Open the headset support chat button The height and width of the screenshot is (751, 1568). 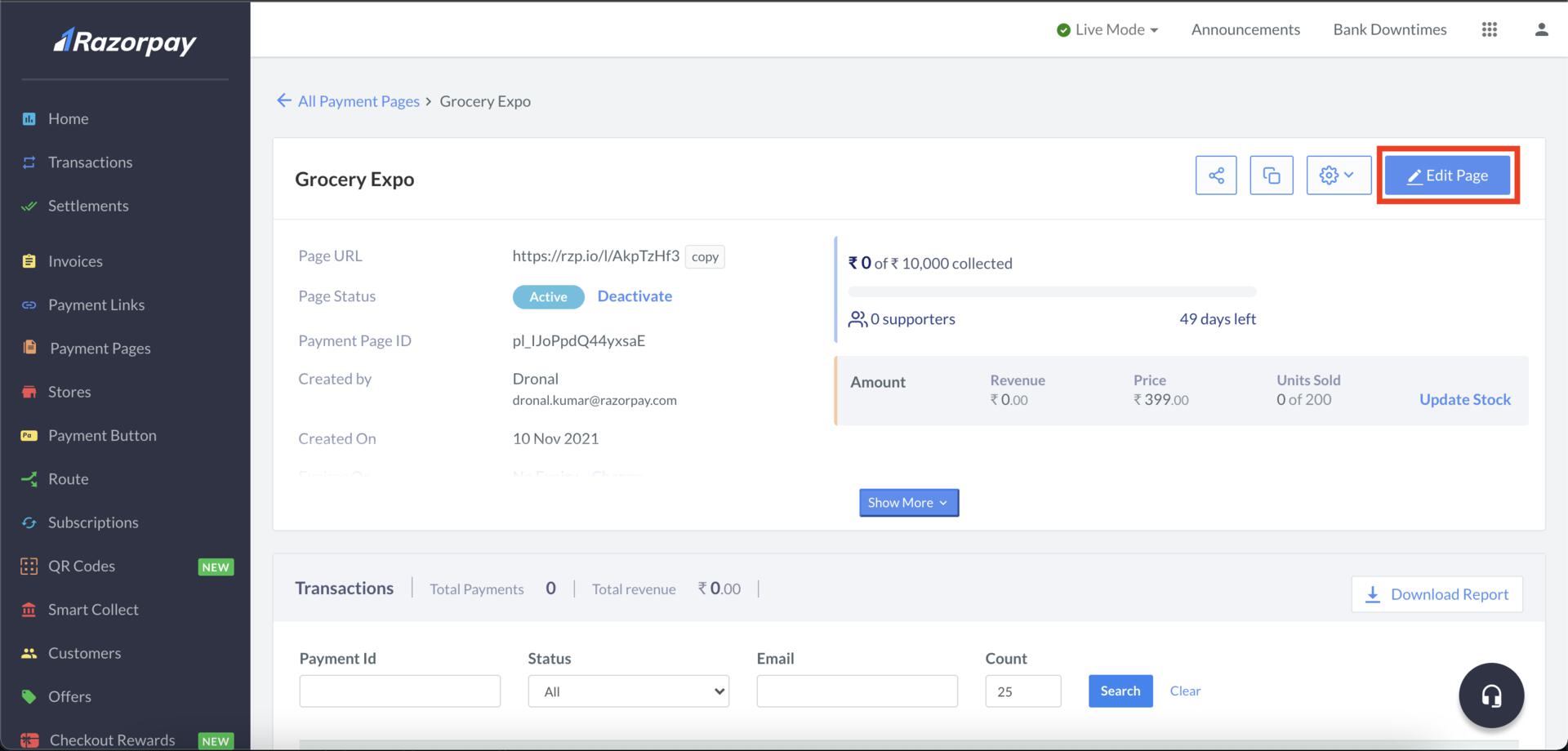1491,695
